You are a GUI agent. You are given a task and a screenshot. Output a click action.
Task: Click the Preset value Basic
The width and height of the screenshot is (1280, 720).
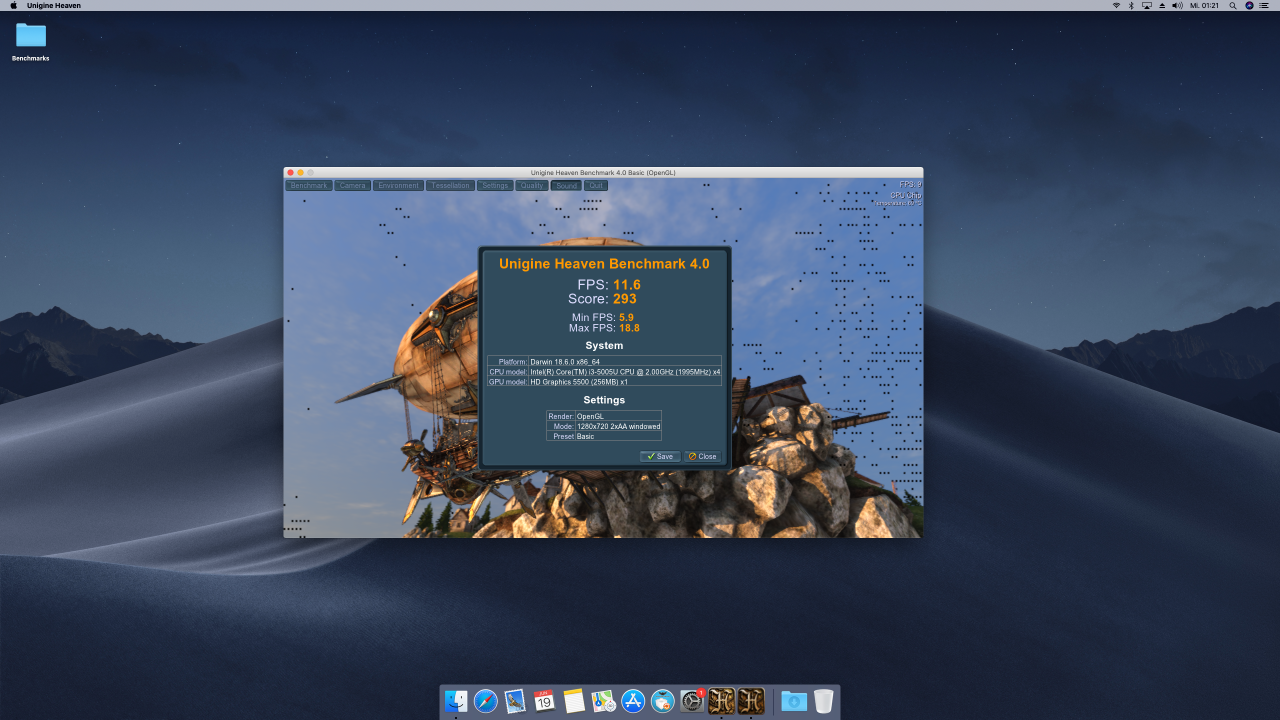click(x=585, y=436)
